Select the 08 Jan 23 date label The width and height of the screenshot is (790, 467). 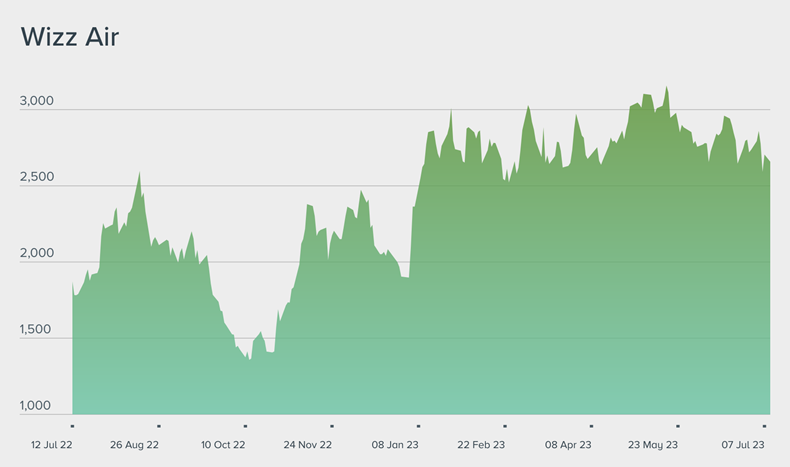tap(396, 444)
